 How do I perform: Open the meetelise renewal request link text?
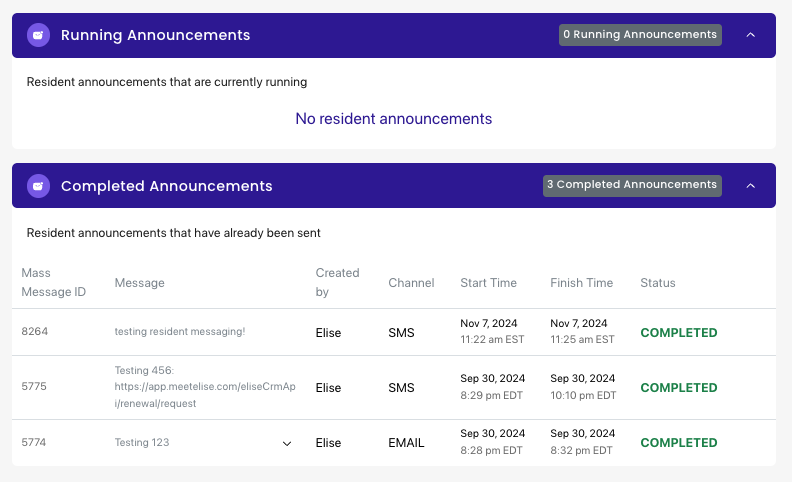click(x=205, y=395)
